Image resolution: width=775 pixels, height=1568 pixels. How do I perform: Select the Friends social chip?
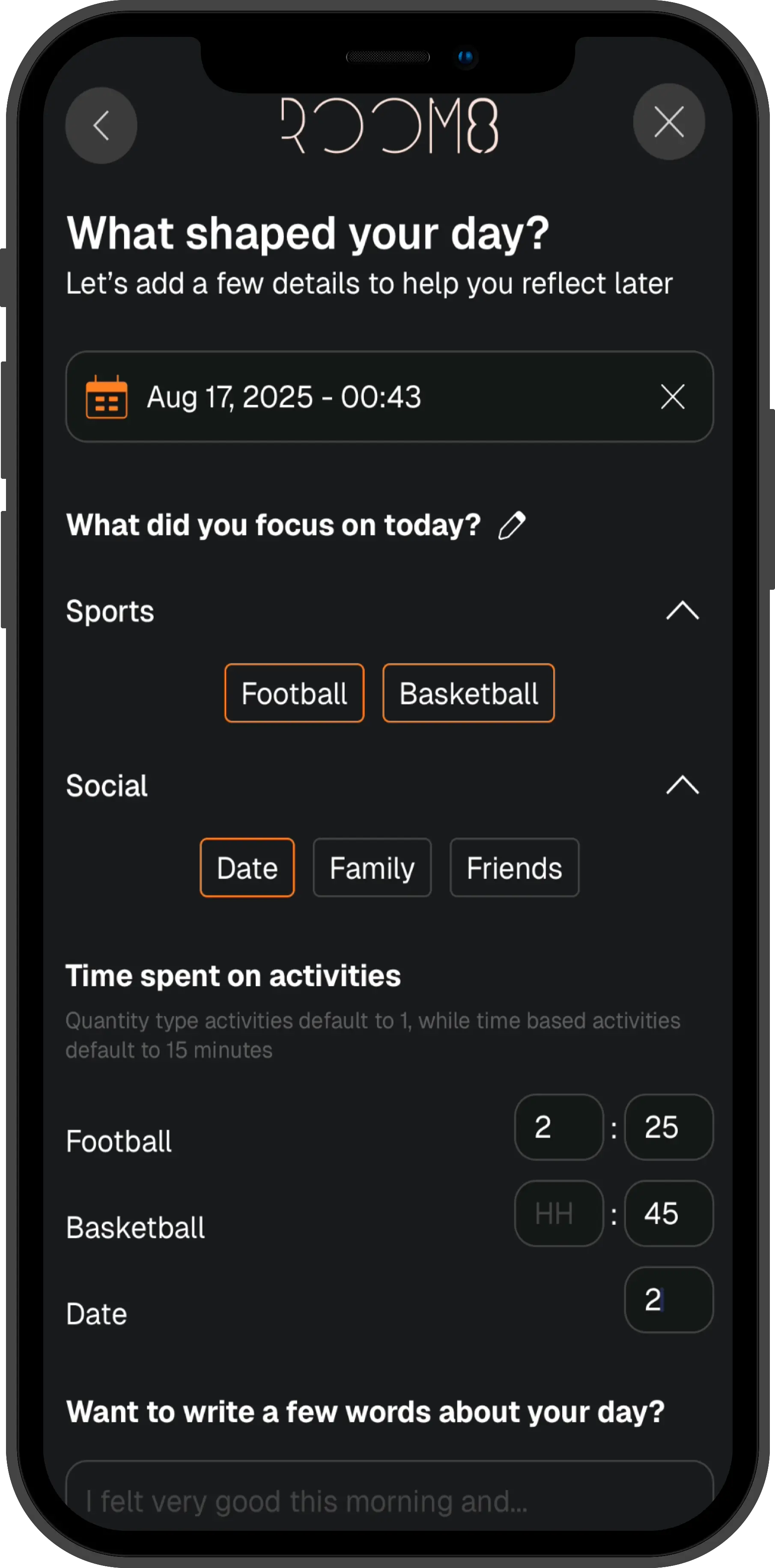tap(514, 867)
